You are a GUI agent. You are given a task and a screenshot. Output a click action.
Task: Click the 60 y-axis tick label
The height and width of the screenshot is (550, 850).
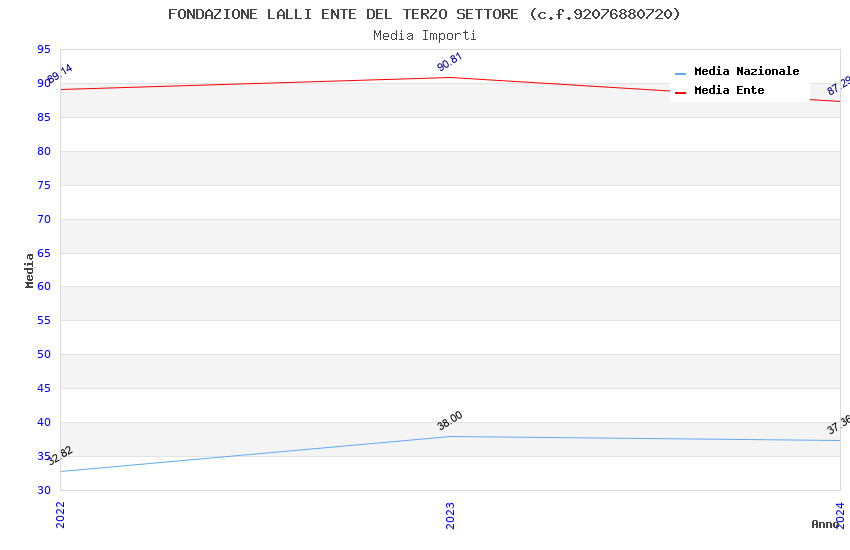[44, 286]
